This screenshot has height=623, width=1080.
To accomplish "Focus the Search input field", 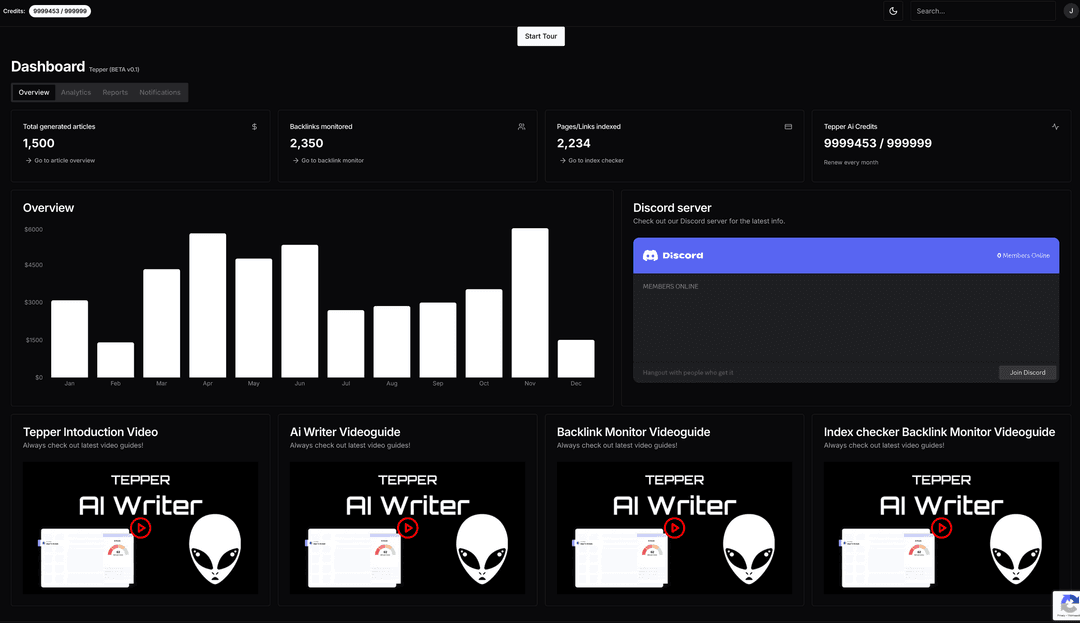I will (982, 11).
